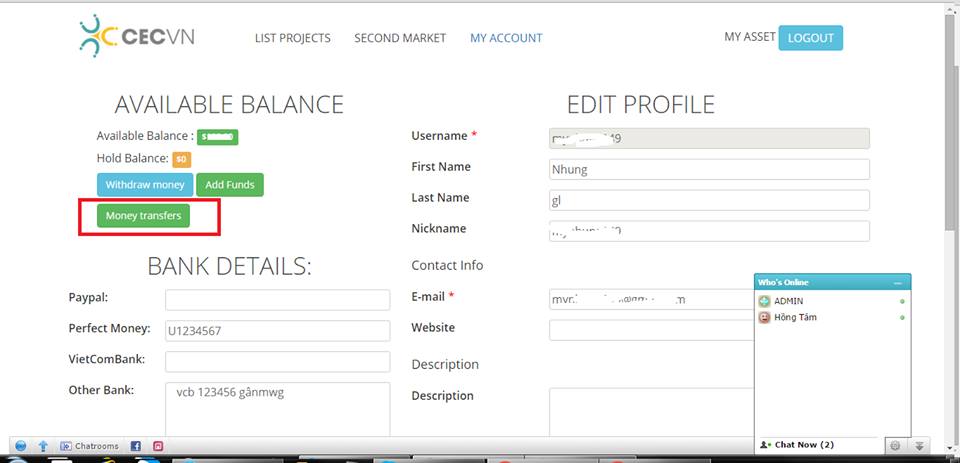Image resolution: width=960 pixels, height=463 pixels.
Task: Open the Chatrooms button
Action: [x=89, y=446]
